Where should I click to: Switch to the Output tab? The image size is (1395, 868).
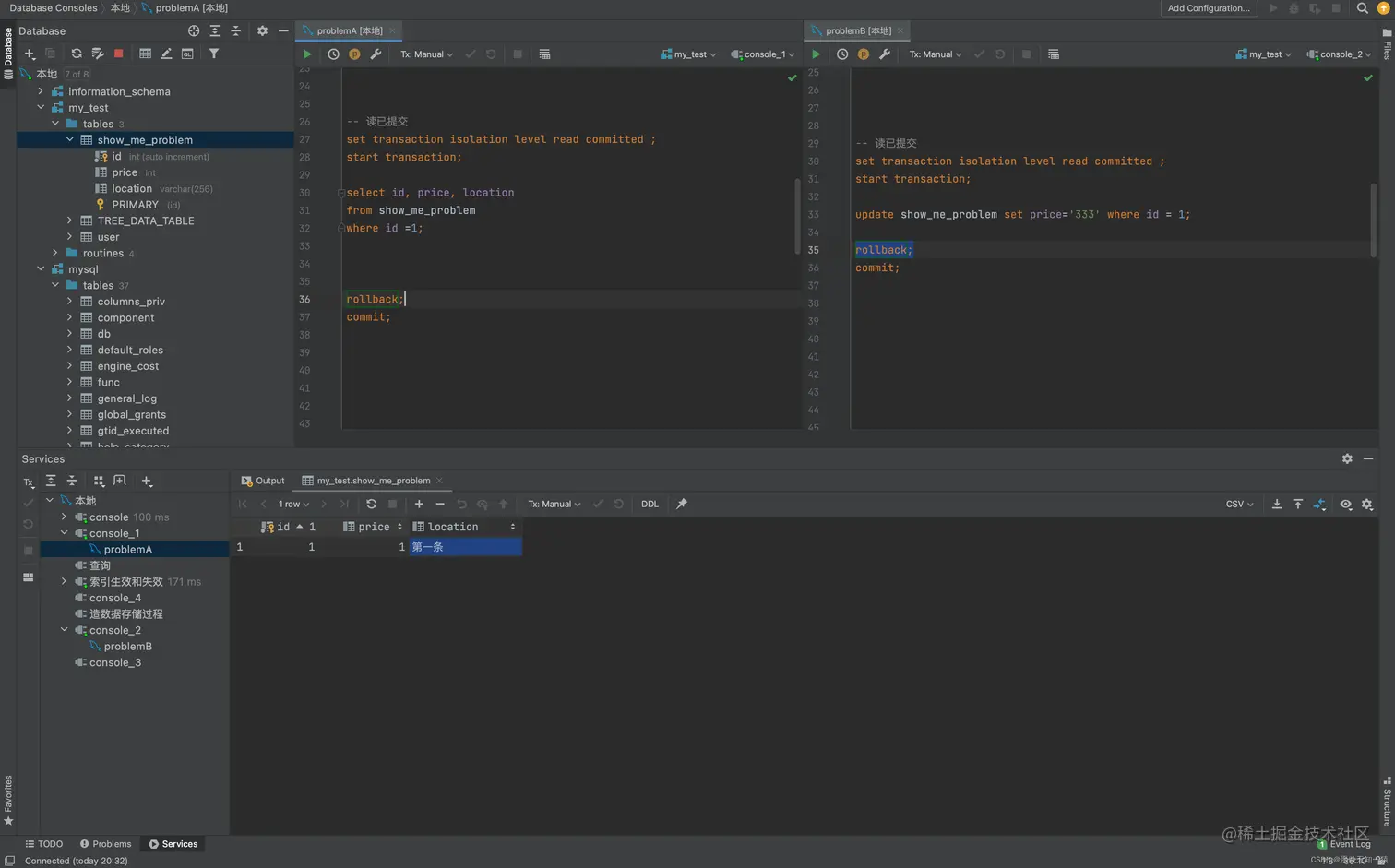[263, 481]
